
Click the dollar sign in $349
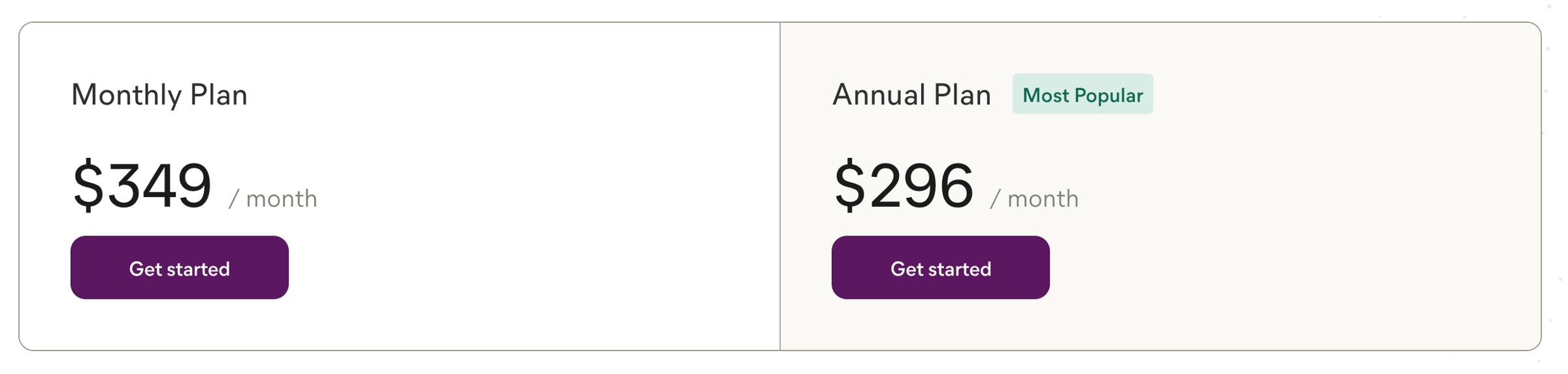click(x=88, y=186)
